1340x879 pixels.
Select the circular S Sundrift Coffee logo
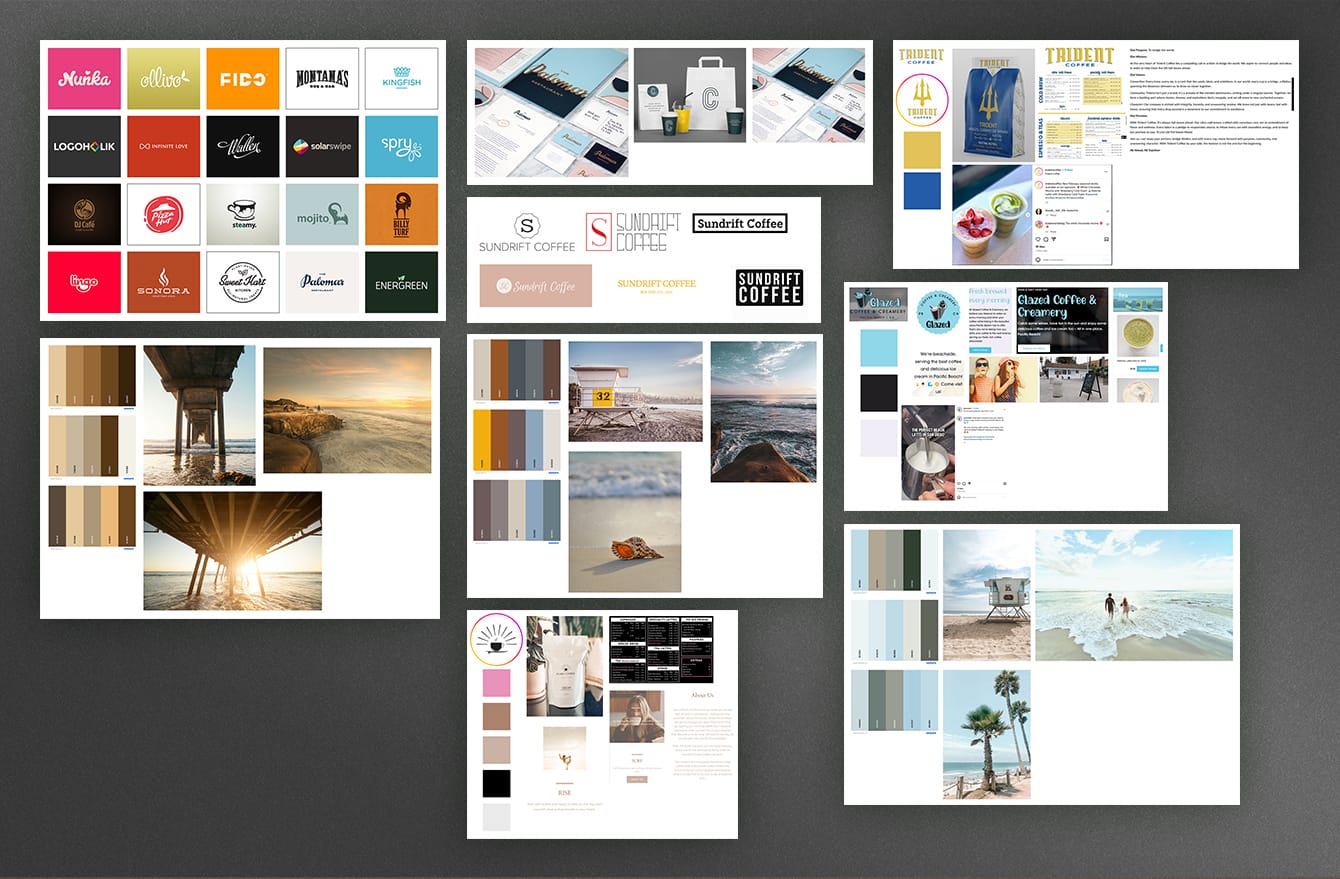click(x=527, y=232)
